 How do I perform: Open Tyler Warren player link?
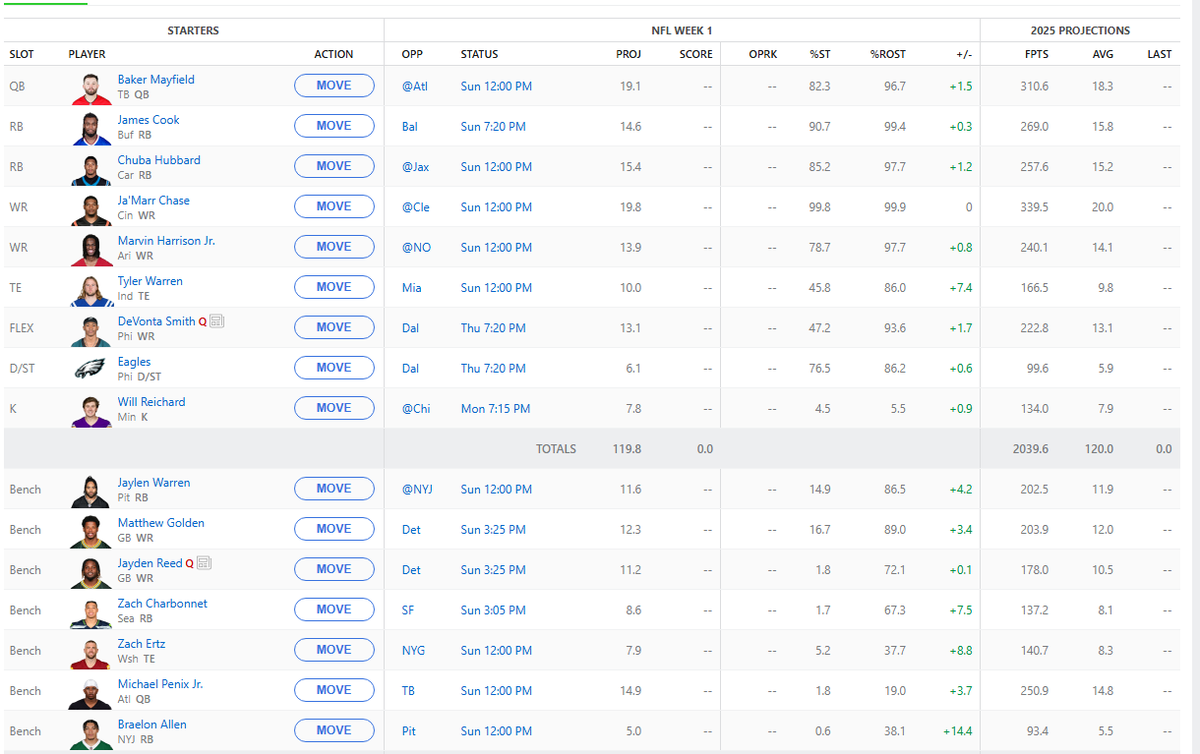[150, 281]
